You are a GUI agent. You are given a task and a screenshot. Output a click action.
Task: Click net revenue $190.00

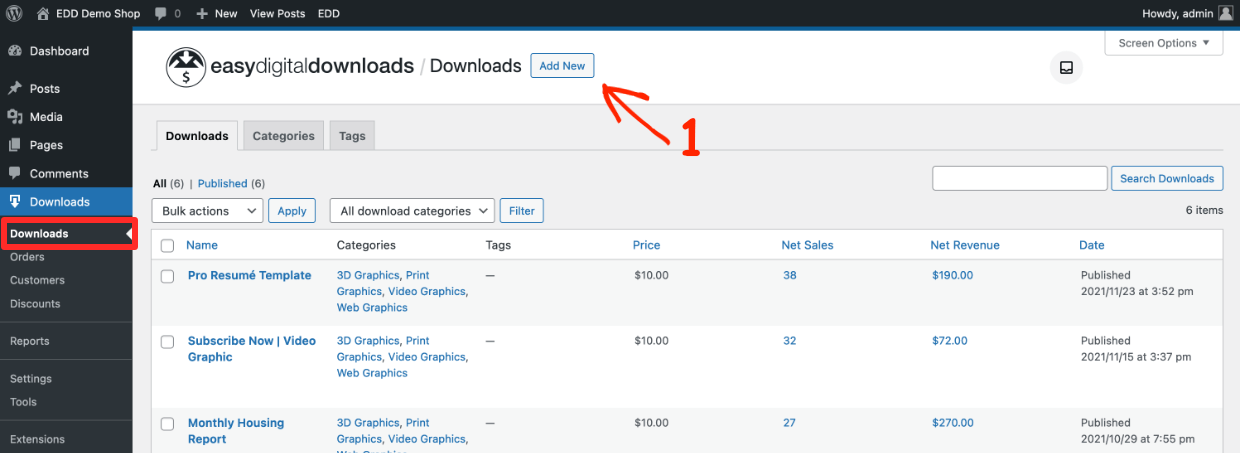(x=952, y=276)
